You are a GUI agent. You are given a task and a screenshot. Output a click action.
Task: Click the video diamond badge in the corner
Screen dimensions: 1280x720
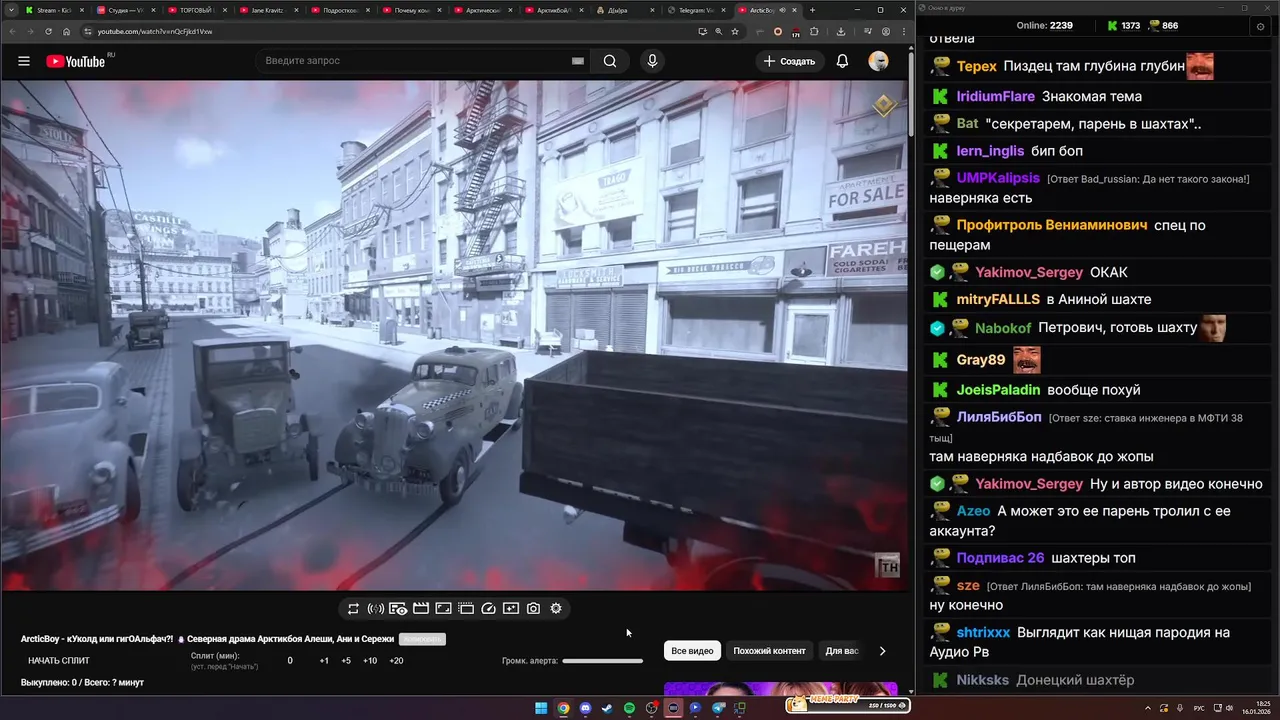click(x=884, y=105)
